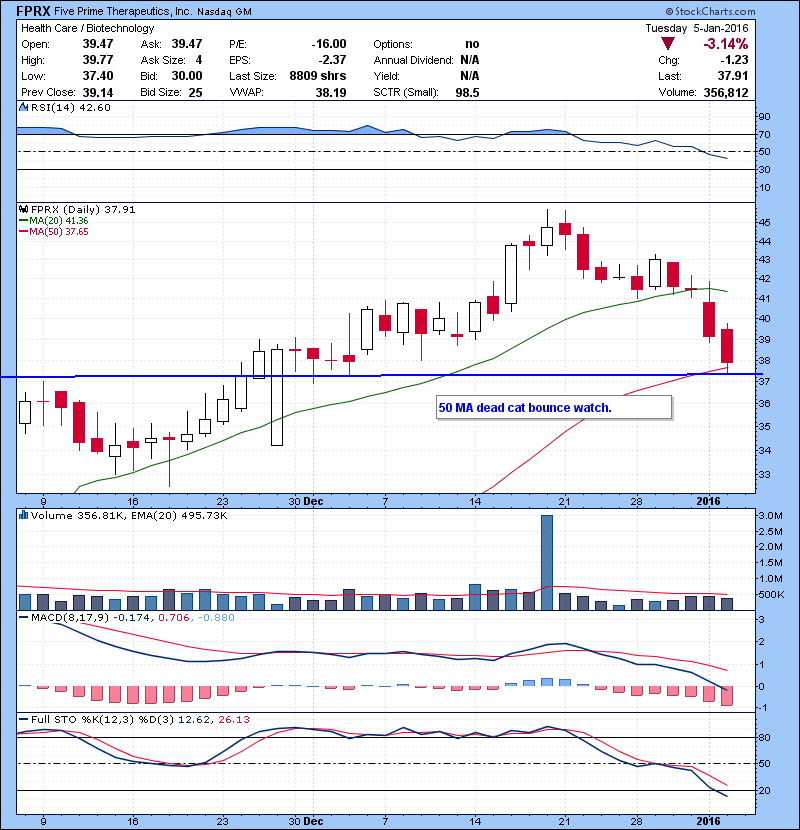Click the High price value 39.77

click(x=98, y=60)
